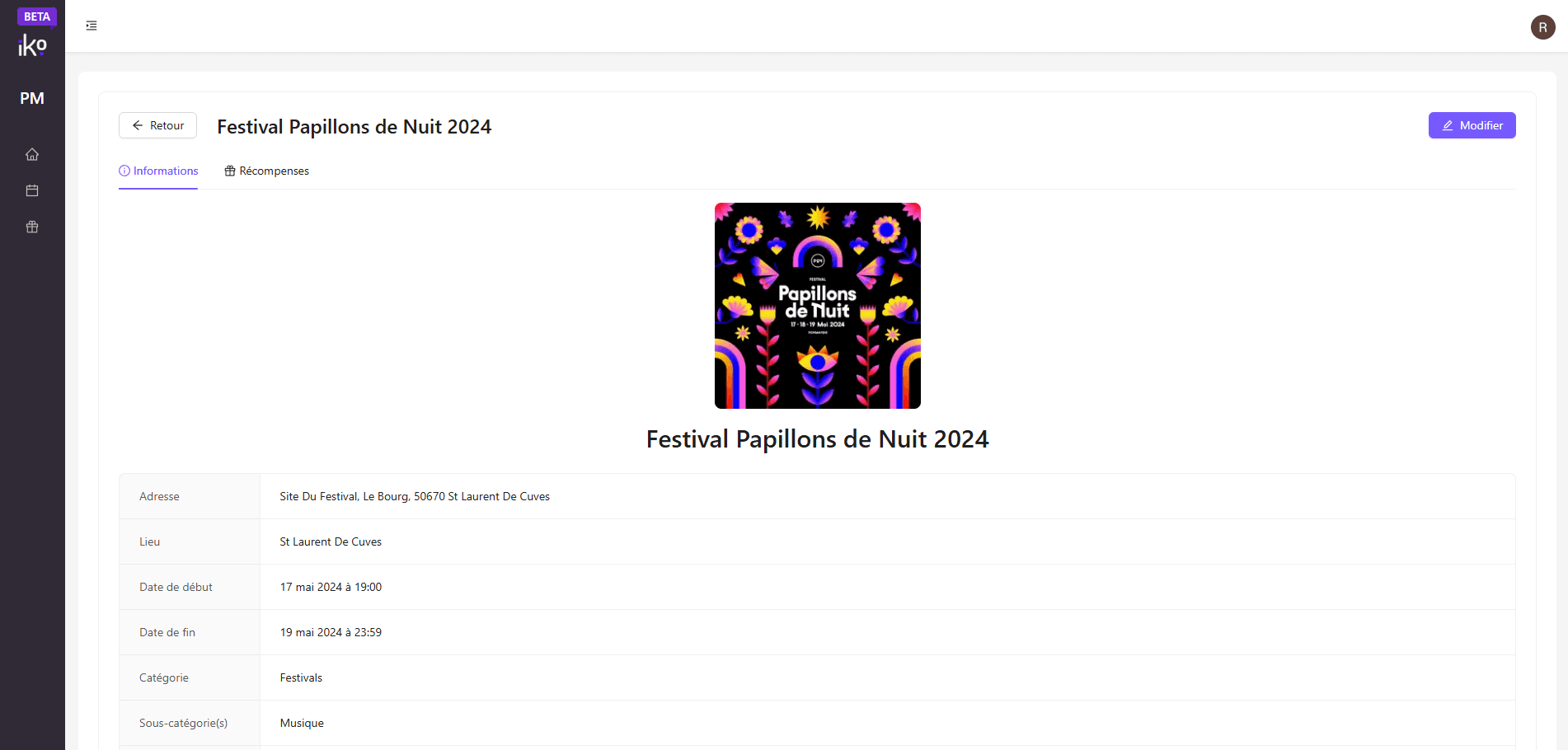Switch to the Informations tab

158,171
